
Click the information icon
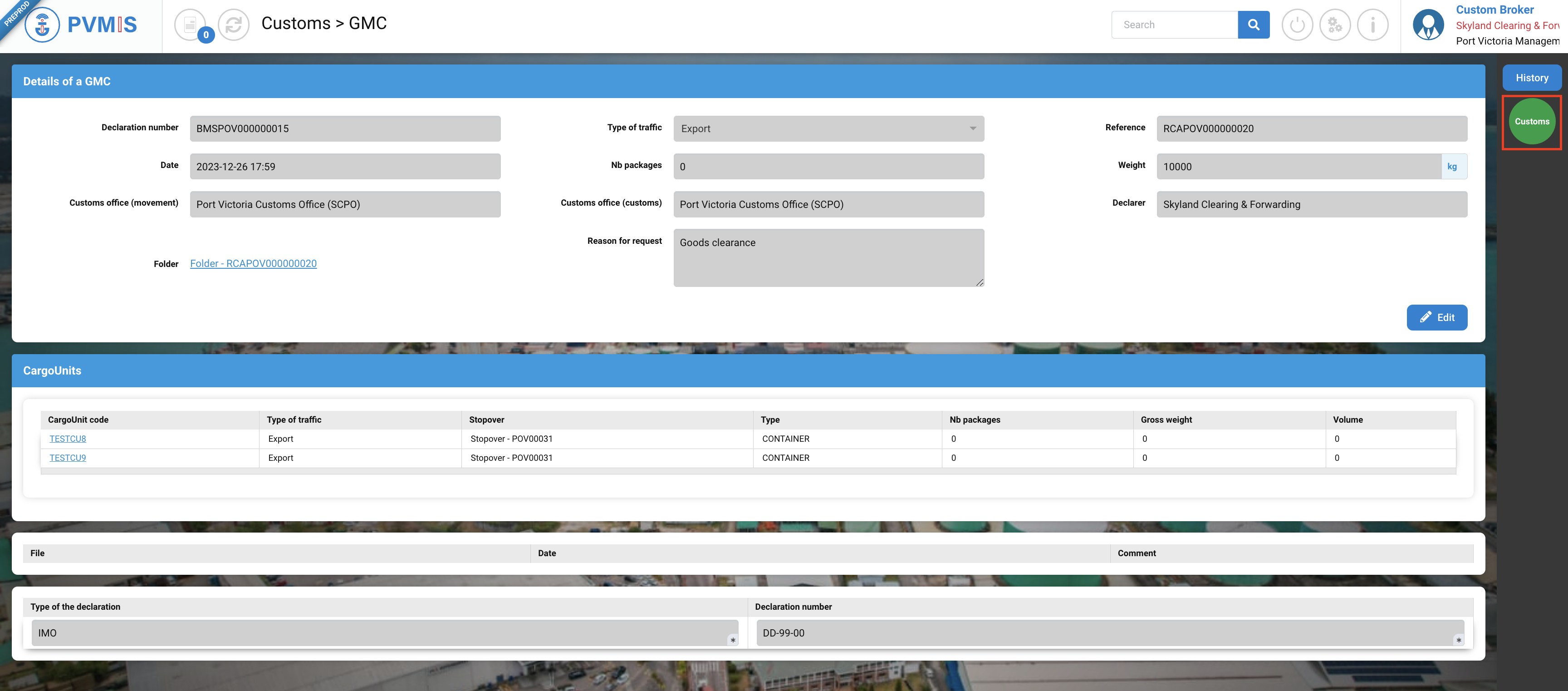[1372, 25]
